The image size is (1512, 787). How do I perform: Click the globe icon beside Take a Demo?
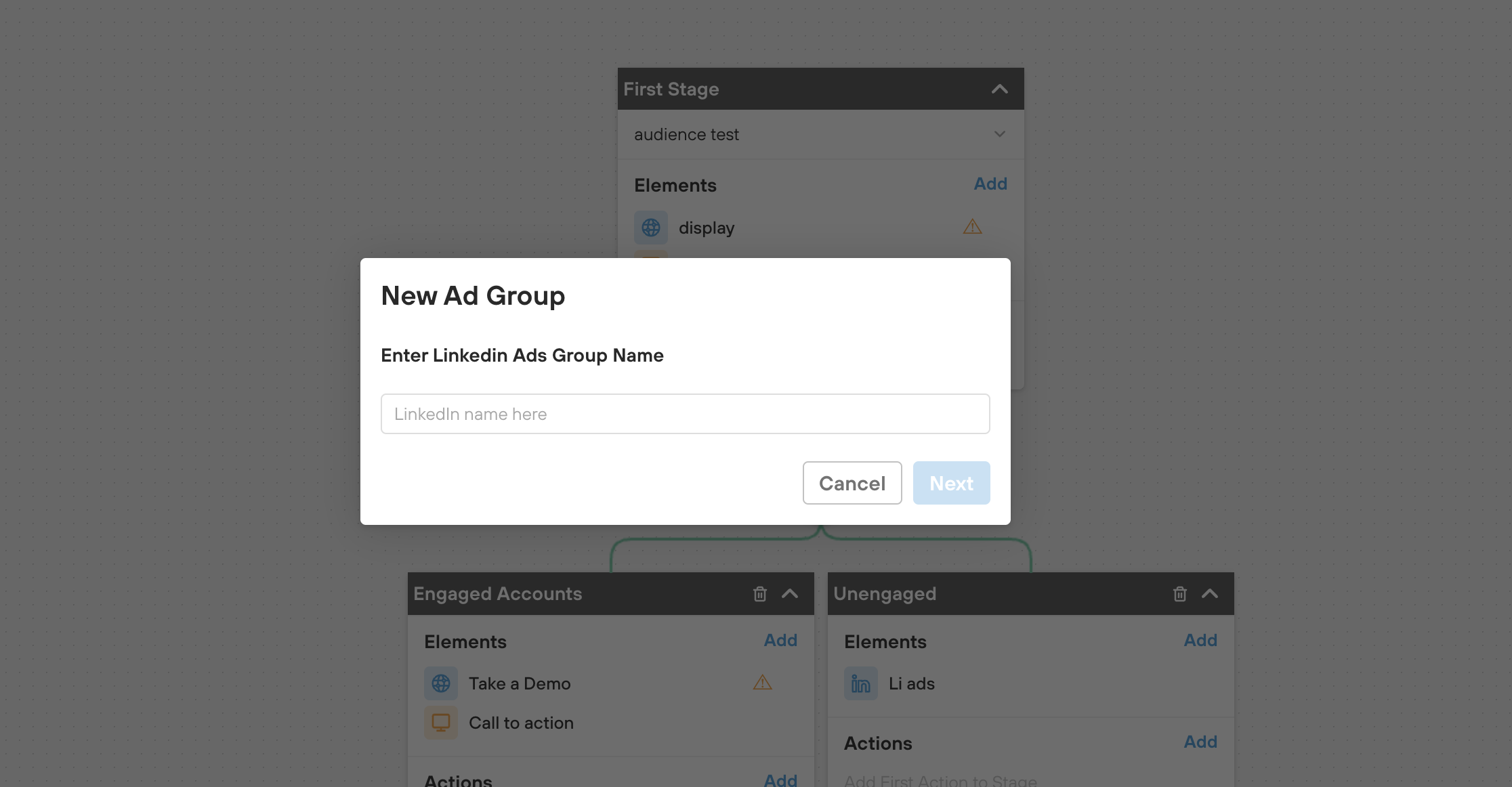[441, 683]
